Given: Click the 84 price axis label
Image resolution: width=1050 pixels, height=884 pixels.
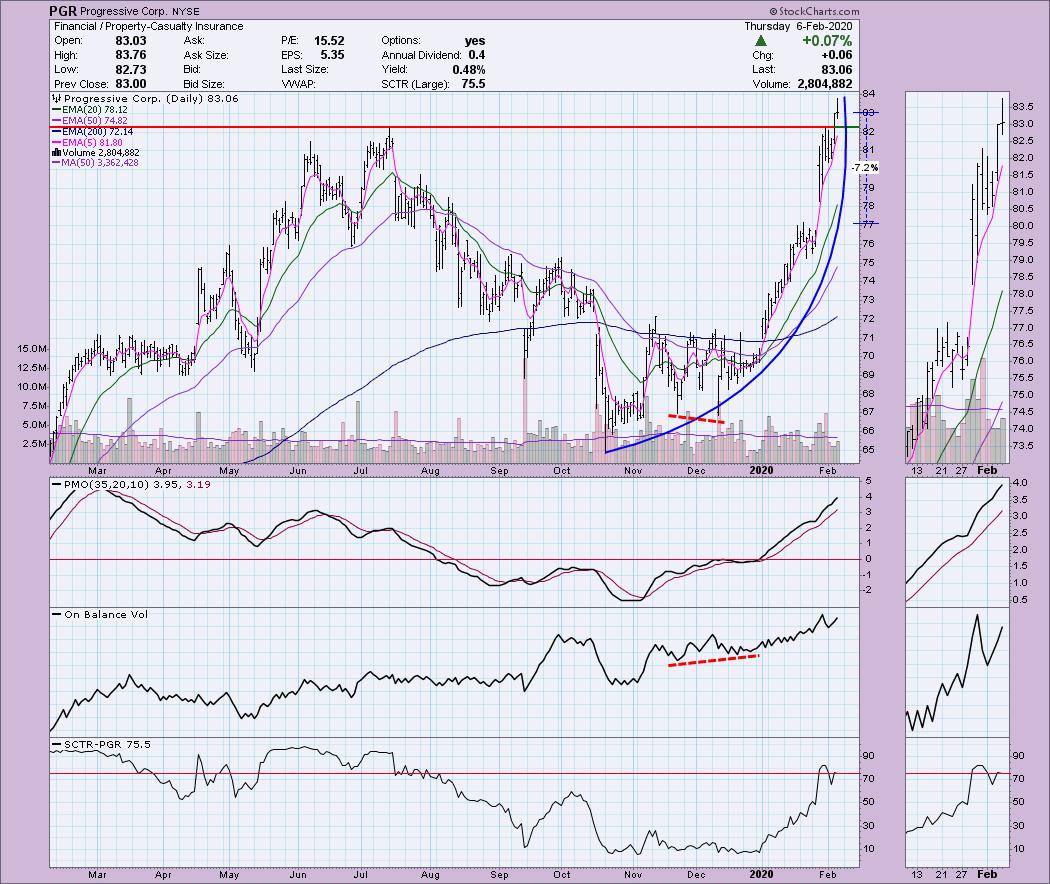Looking at the screenshot, I should point(869,94).
